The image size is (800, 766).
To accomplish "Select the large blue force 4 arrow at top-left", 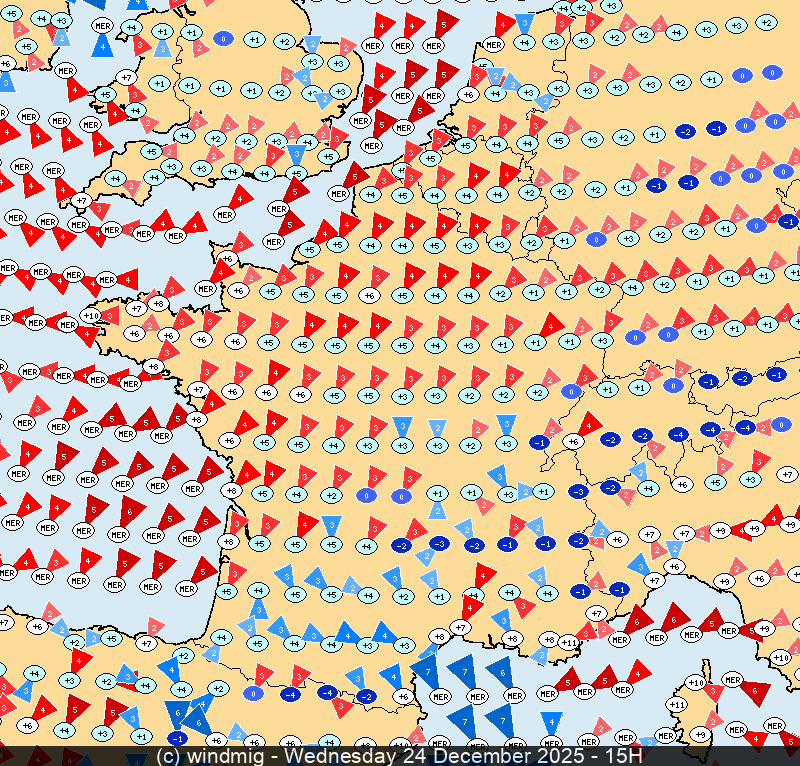I will click(102, 44).
